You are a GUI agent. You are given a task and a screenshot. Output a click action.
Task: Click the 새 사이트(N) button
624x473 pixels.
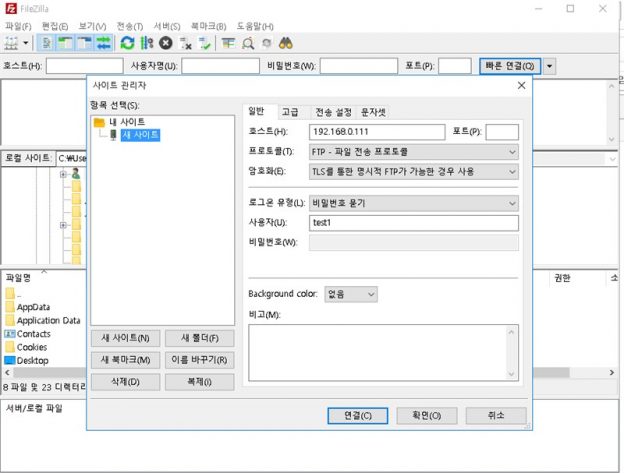click(125, 339)
